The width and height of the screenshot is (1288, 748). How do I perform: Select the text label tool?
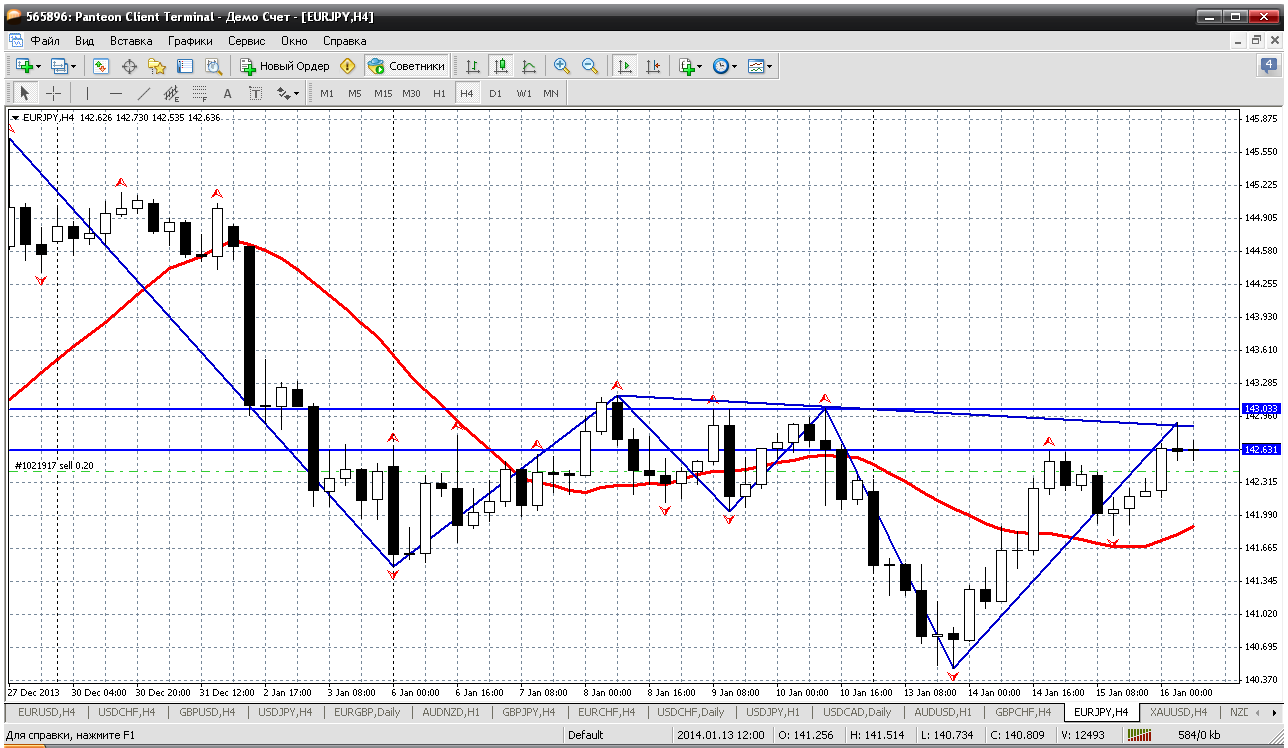pos(255,93)
